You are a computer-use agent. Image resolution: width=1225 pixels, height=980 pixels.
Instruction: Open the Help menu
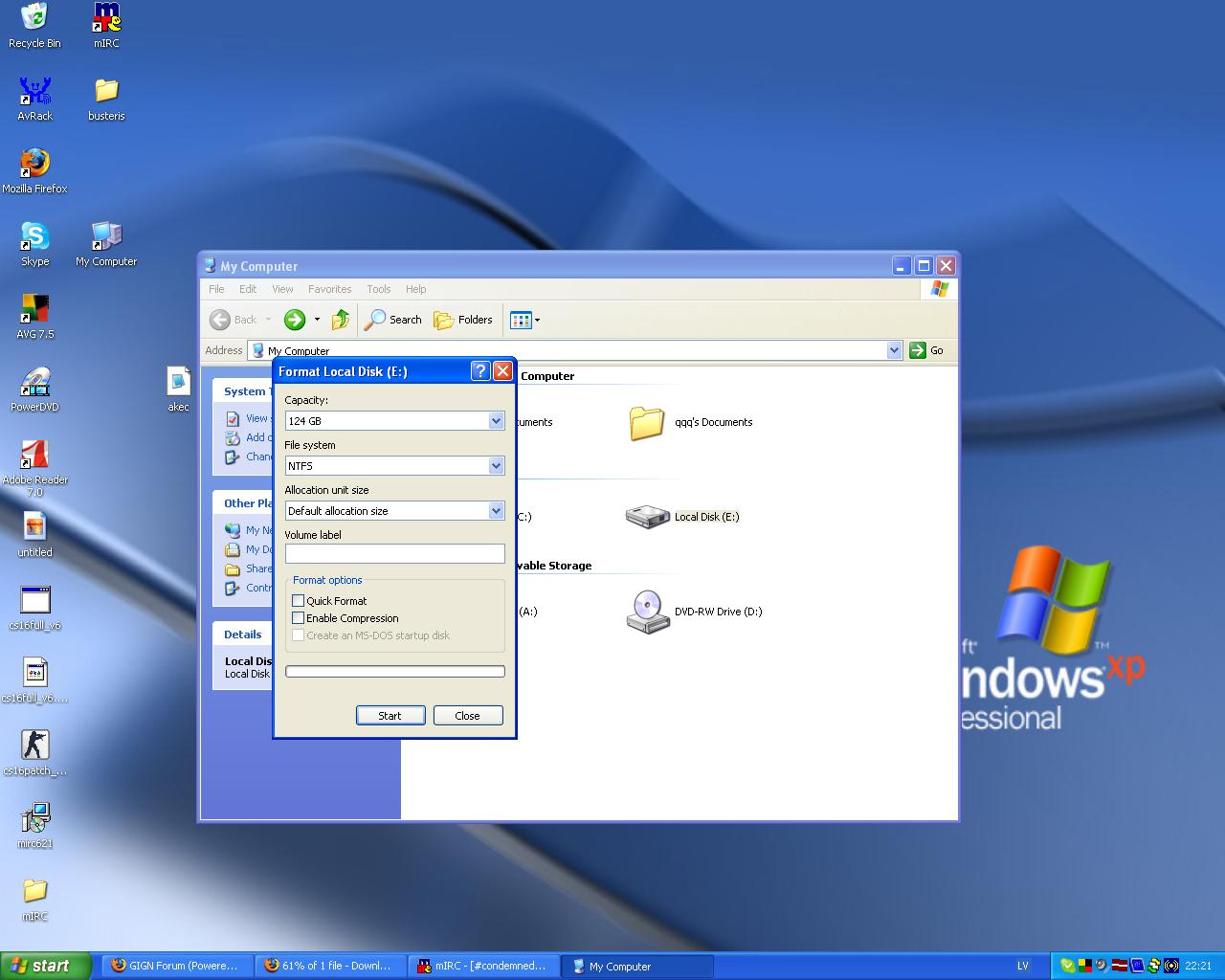(415, 289)
